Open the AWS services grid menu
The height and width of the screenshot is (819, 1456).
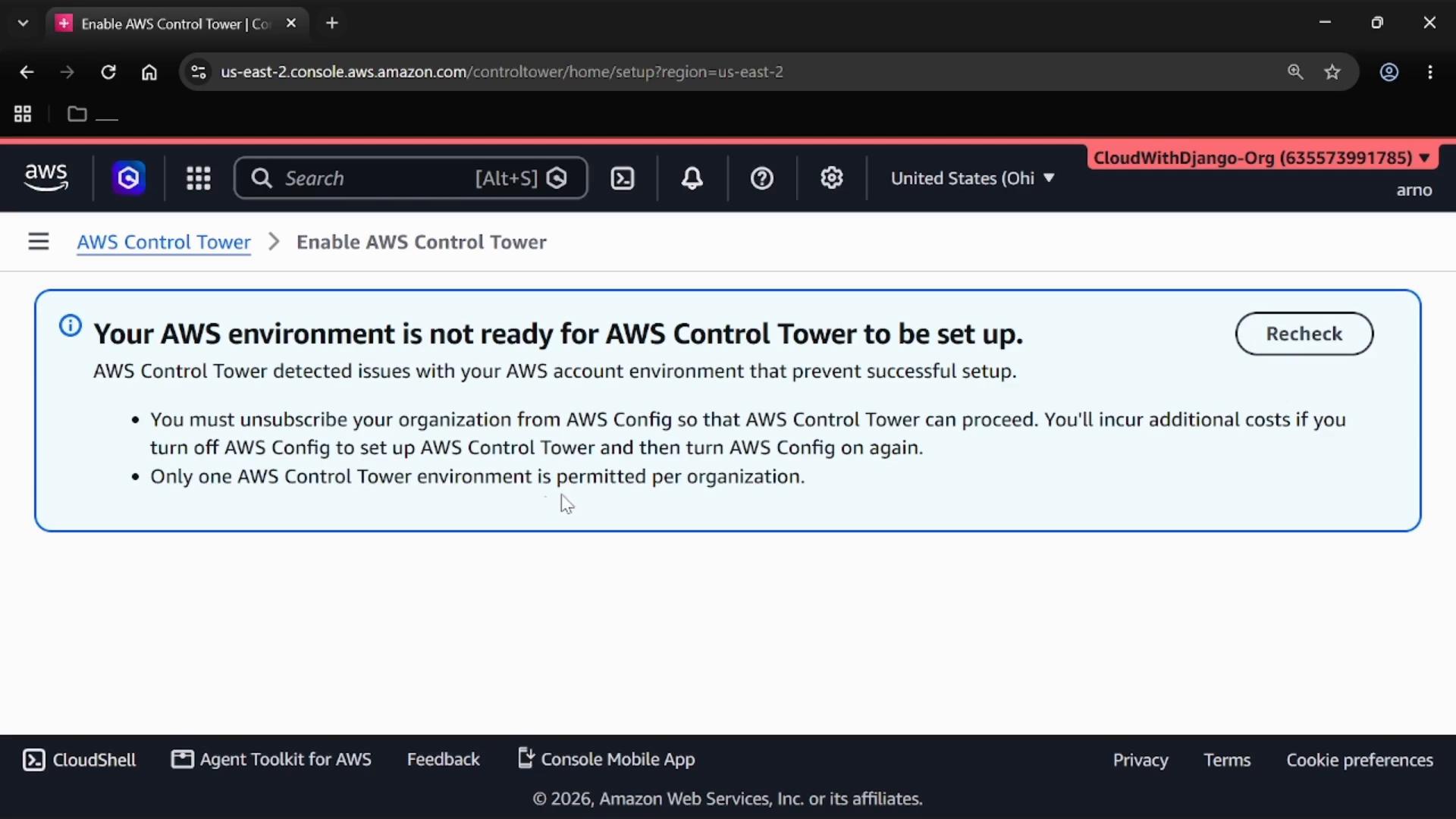(x=199, y=178)
